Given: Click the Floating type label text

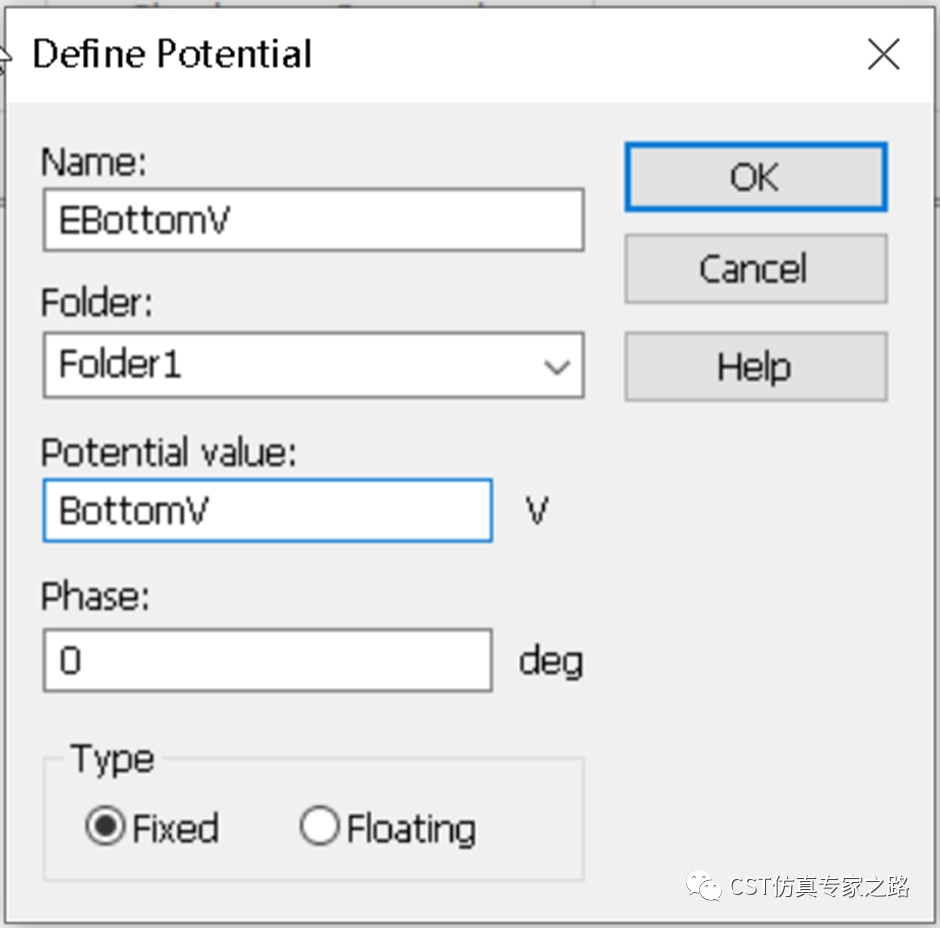Looking at the screenshot, I should [412, 830].
